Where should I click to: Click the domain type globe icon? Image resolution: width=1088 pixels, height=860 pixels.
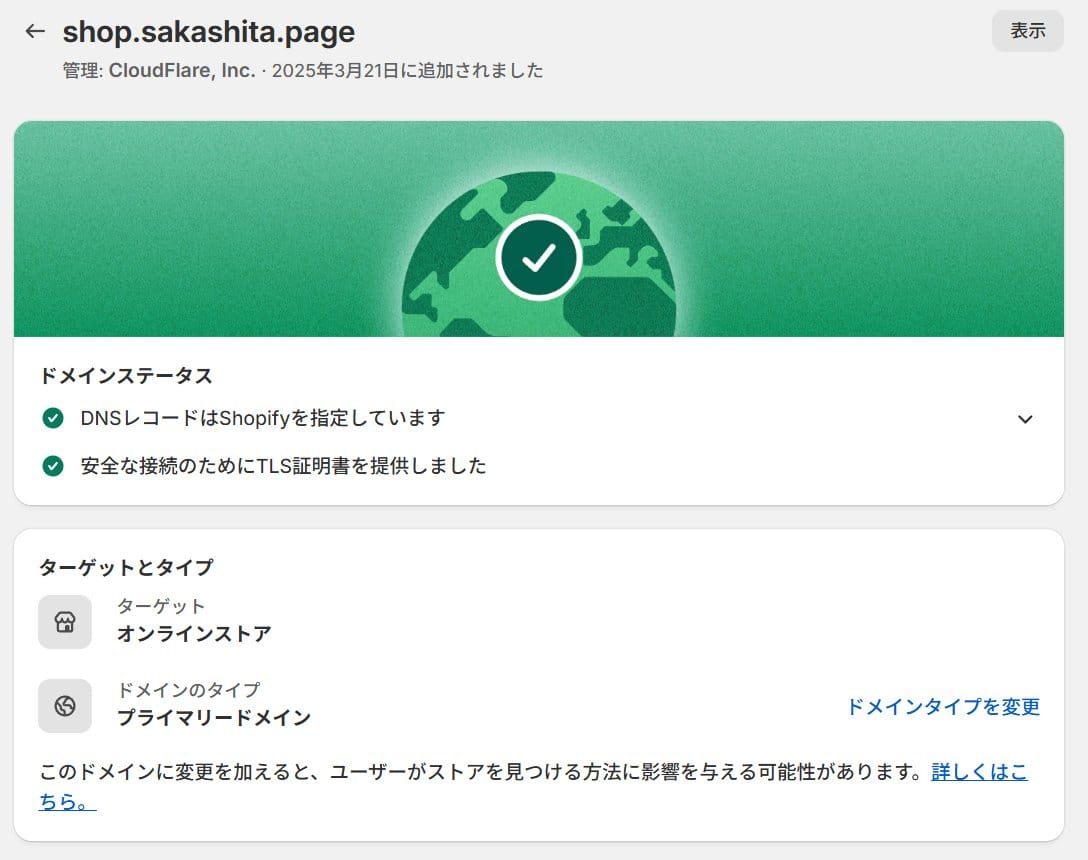point(65,706)
